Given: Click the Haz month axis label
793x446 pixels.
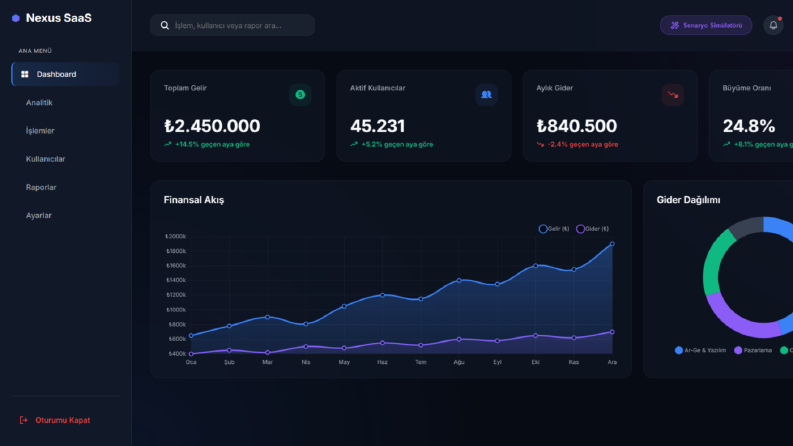Looking at the screenshot, I should (382, 362).
